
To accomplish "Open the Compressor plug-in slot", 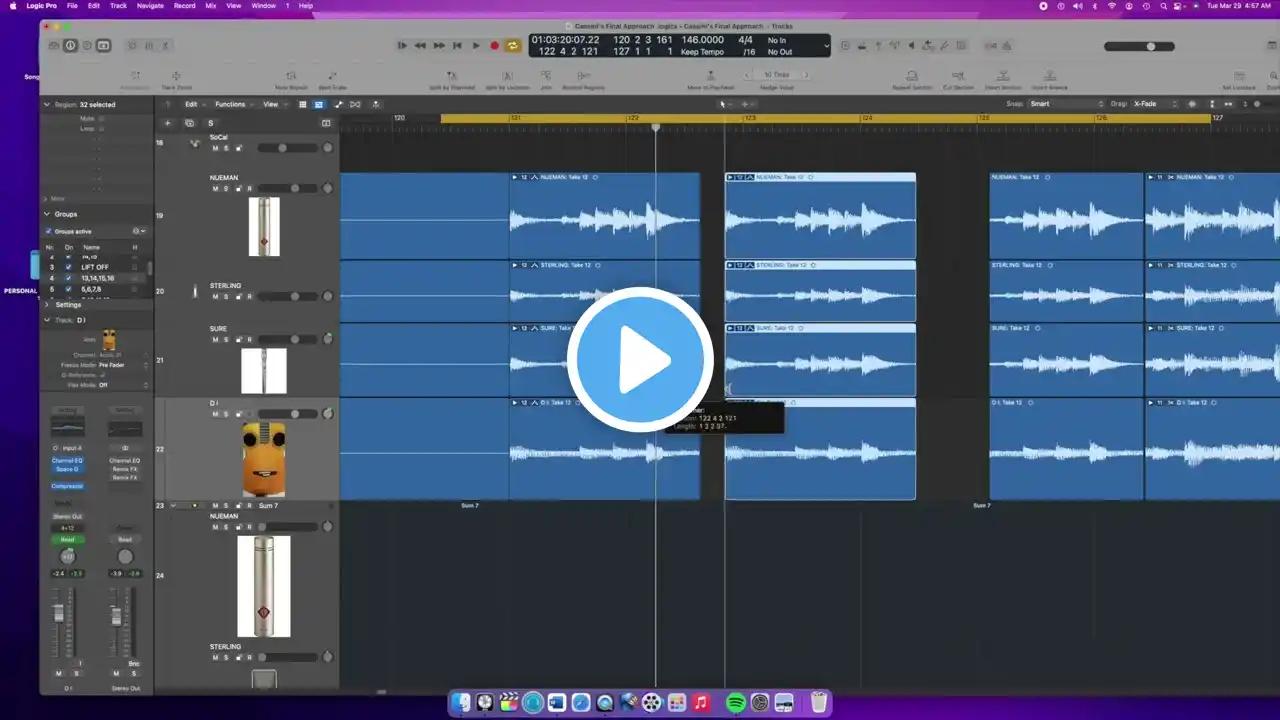I will click(67, 486).
